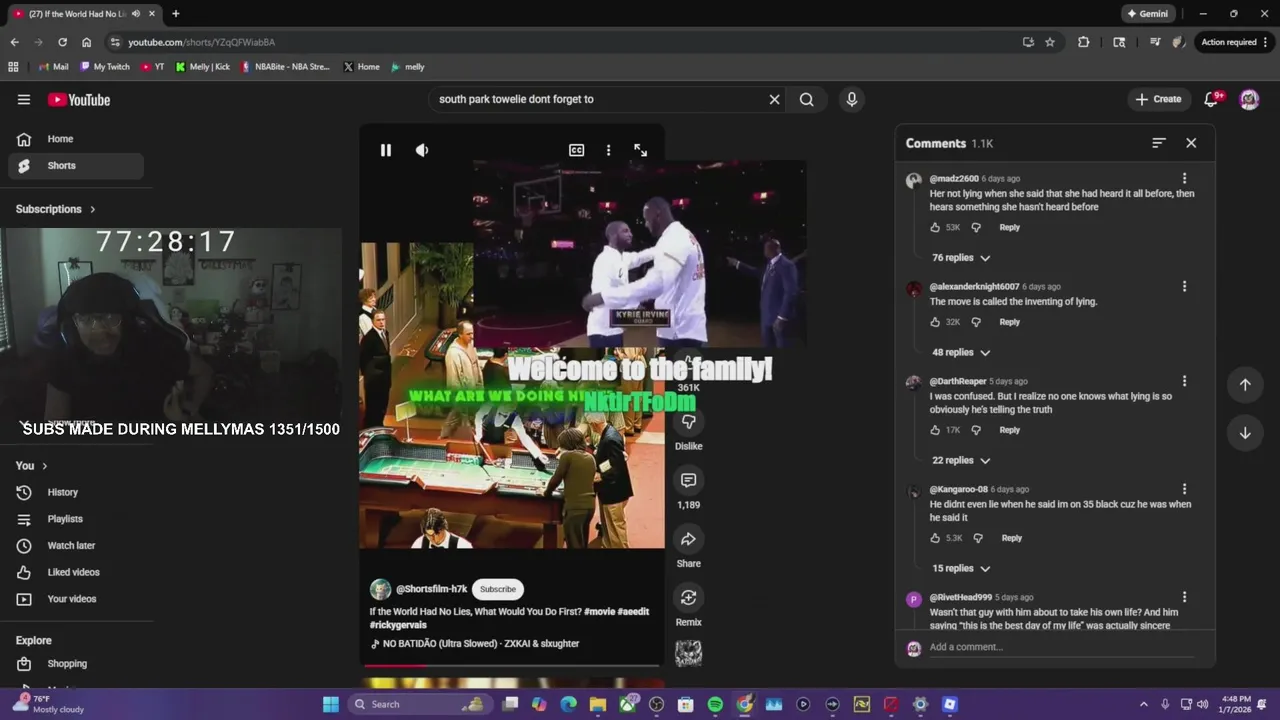Open the Gemini button in Chrome
Image resolution: width=1280 pixels, height=720 pixels.
tap(1147, 14)
